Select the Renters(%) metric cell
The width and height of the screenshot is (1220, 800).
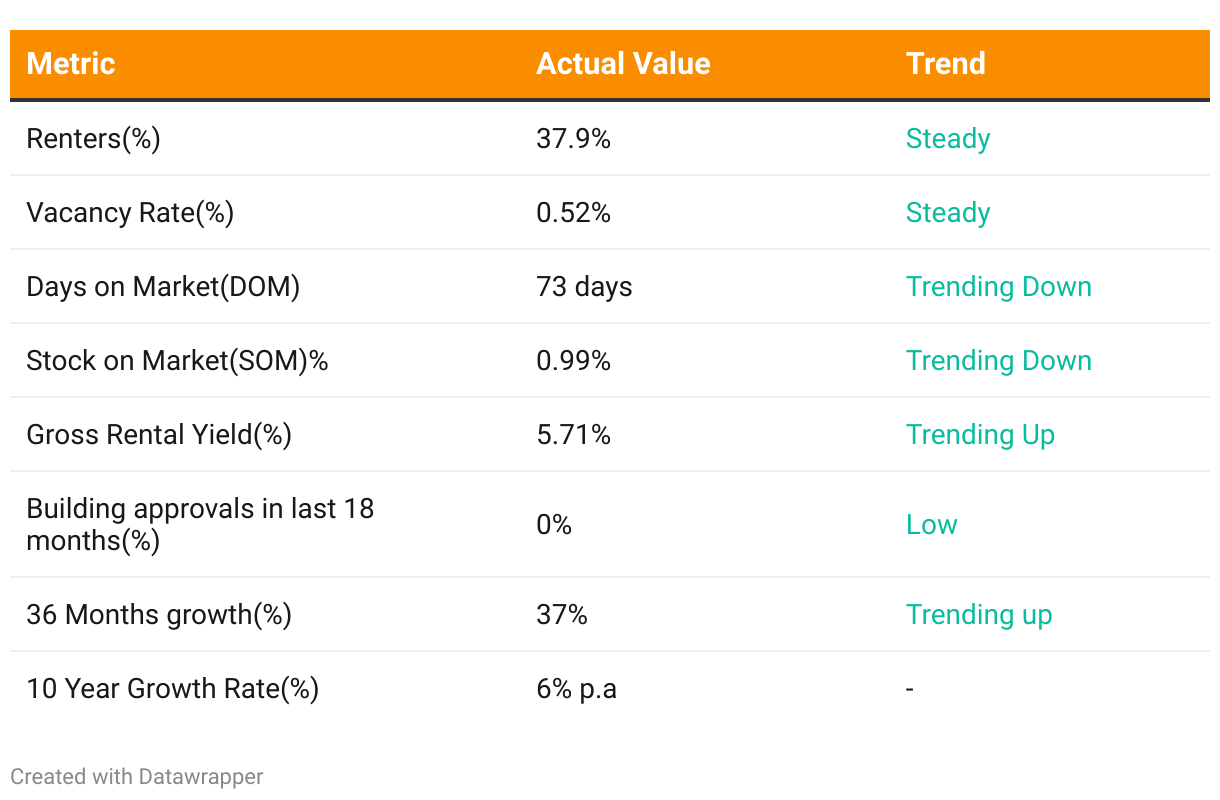(93, 139)
